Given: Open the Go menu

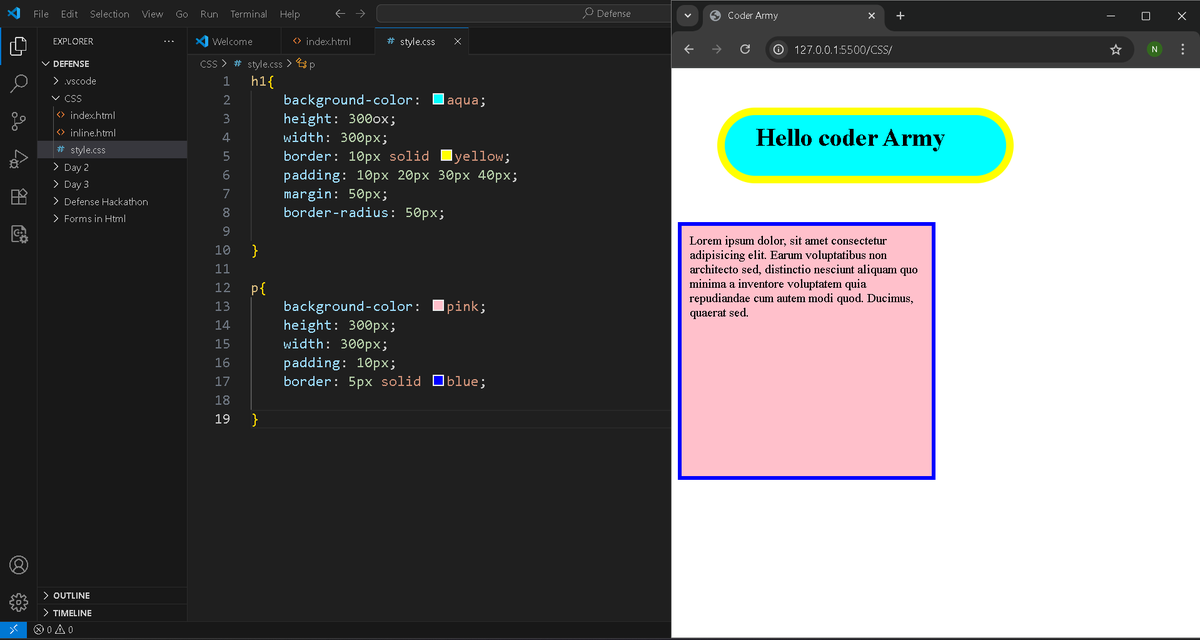Looking at the screenshot, I should (x=182, y=14).
